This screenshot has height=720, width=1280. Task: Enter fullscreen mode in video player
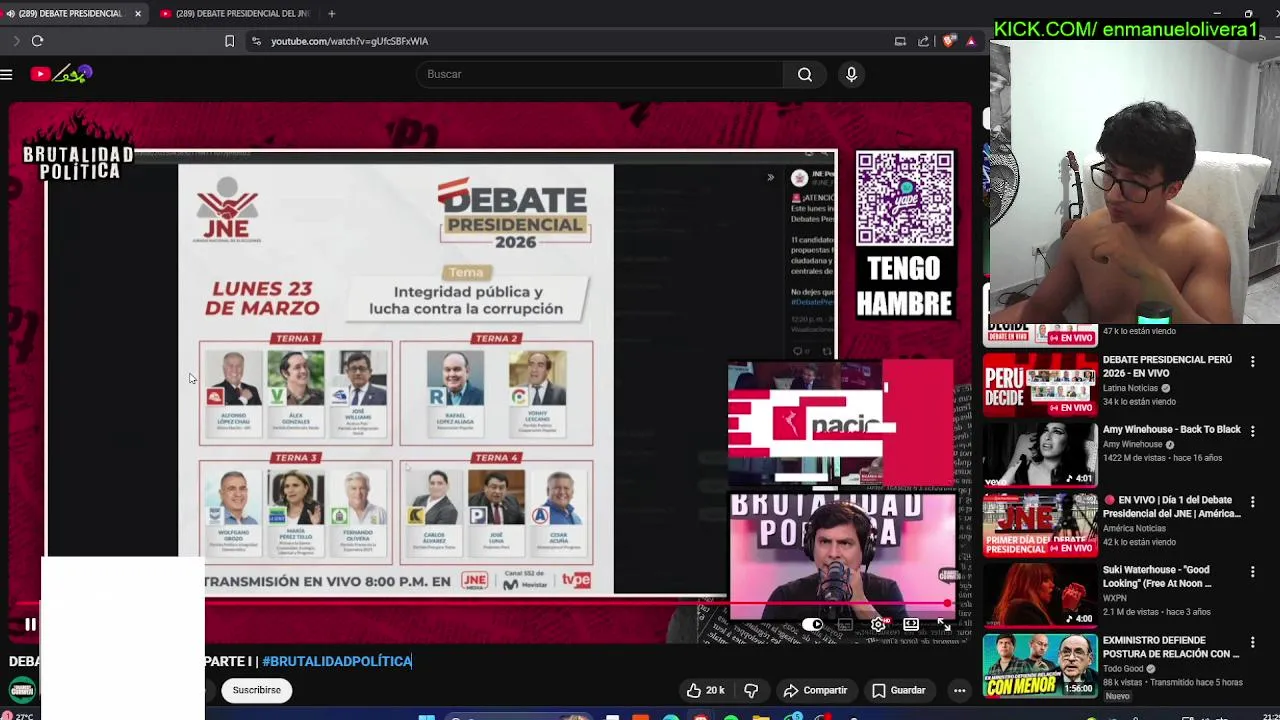coord(944,625)
